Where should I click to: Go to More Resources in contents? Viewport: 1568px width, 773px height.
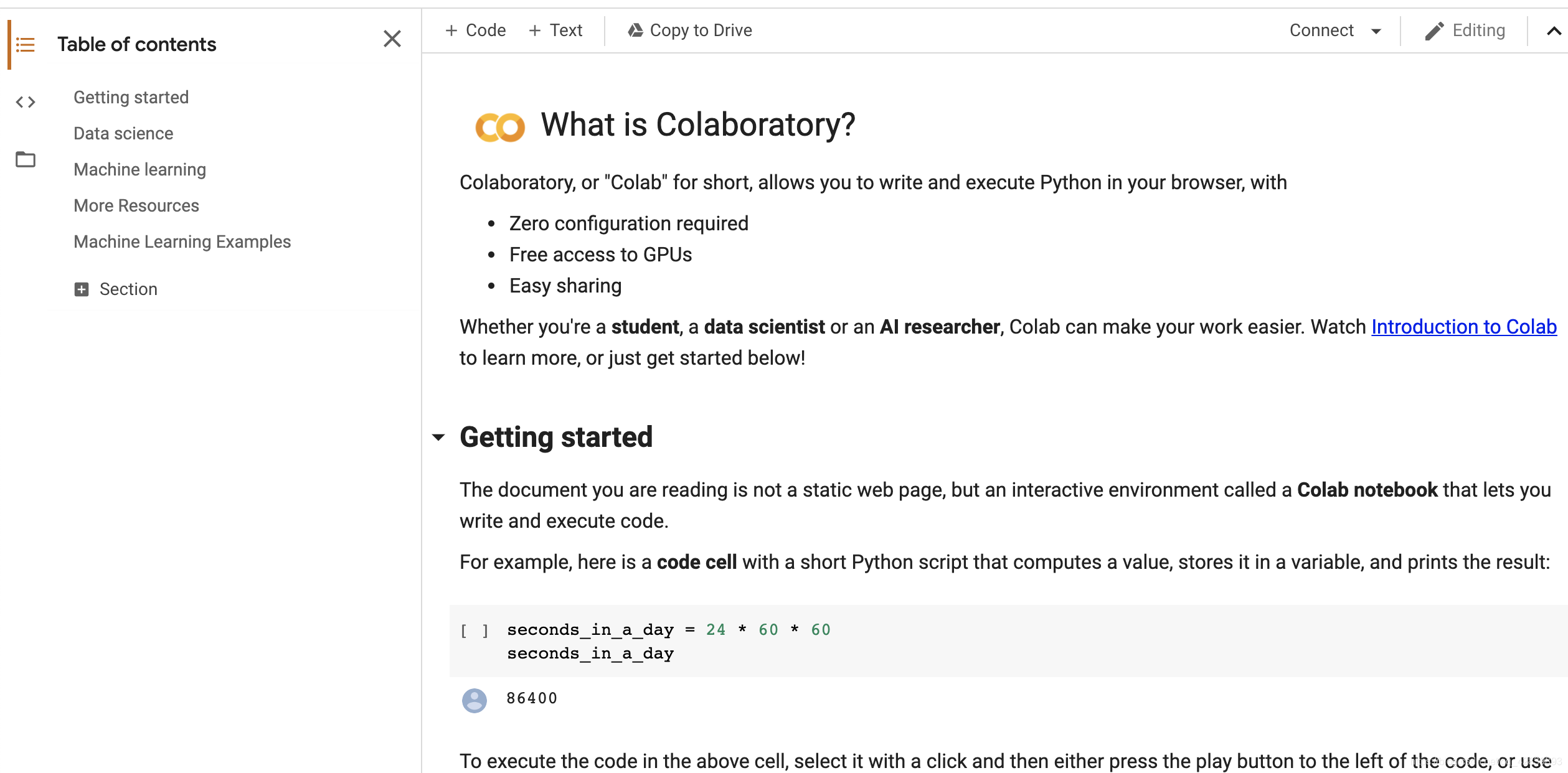(136, 205)
